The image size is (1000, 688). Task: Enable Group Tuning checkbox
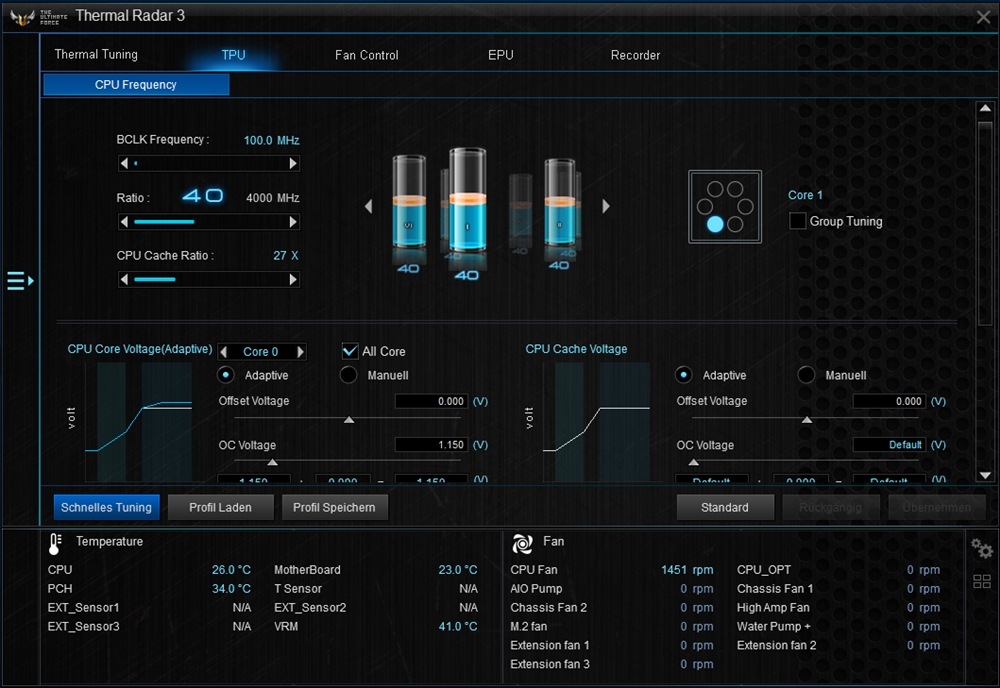[x=797, y=221]
